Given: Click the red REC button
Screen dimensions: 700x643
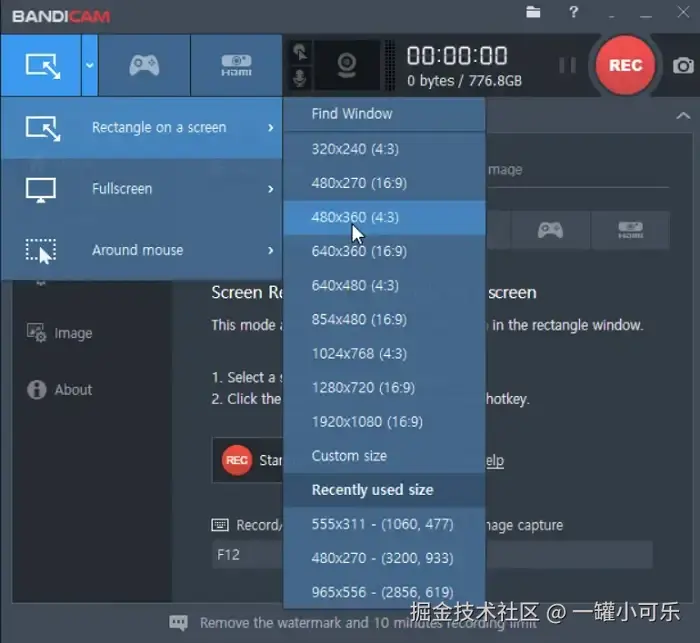Looking at the screenshot, I should point(625,65).
